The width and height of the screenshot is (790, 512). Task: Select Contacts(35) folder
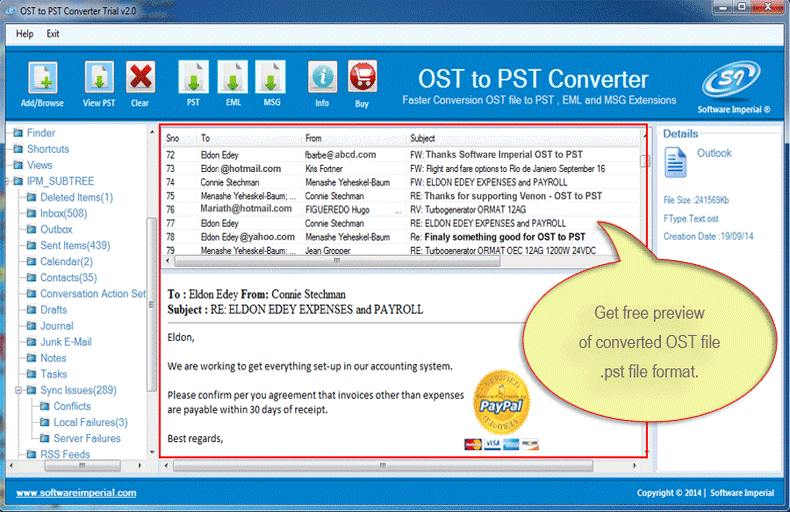(69, 278)
